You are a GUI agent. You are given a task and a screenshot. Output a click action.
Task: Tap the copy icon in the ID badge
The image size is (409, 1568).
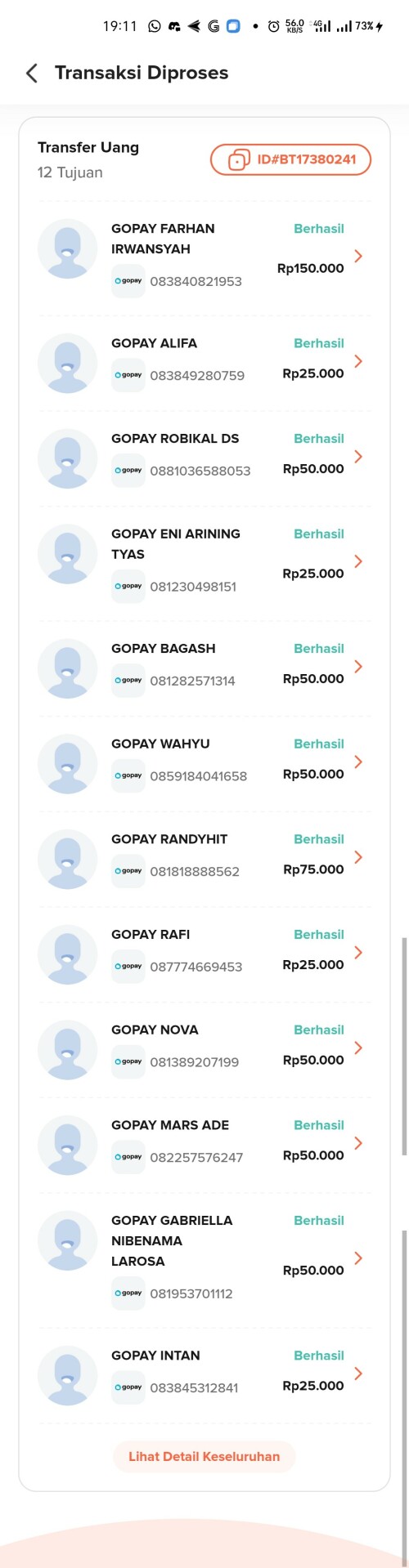click(238, 159)
